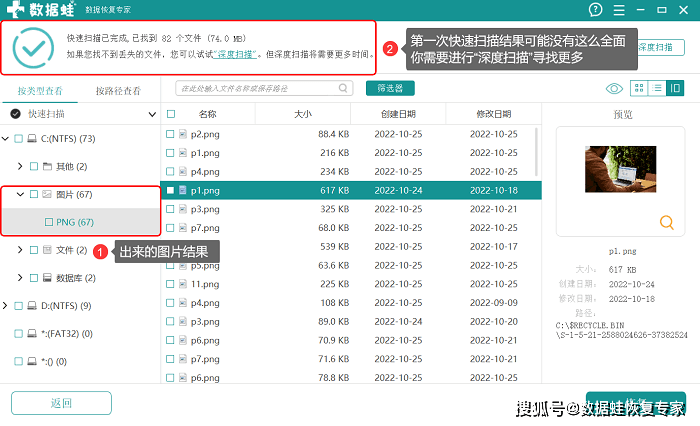Click the 文件 document category icon

47,250
